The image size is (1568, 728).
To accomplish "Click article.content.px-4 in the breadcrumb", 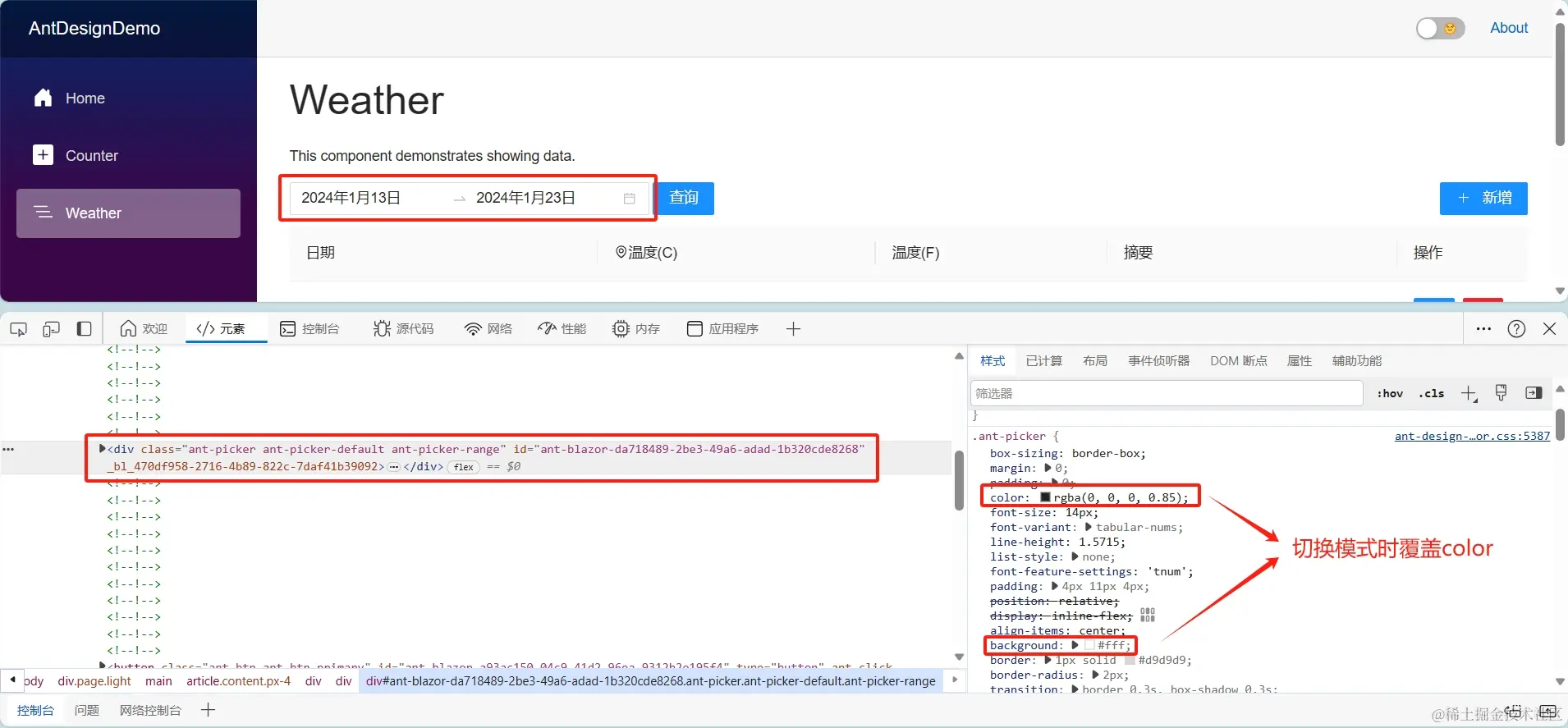I will click(x=238, y=681).
